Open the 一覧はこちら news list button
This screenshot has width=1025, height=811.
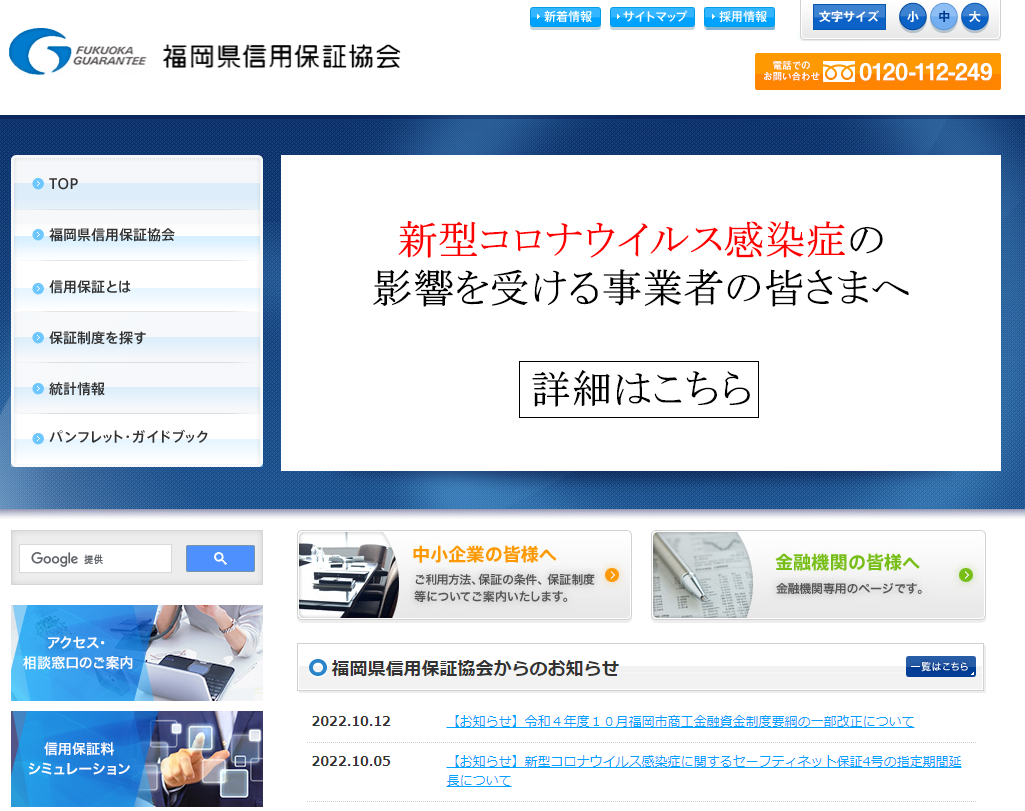click(940, 667)
